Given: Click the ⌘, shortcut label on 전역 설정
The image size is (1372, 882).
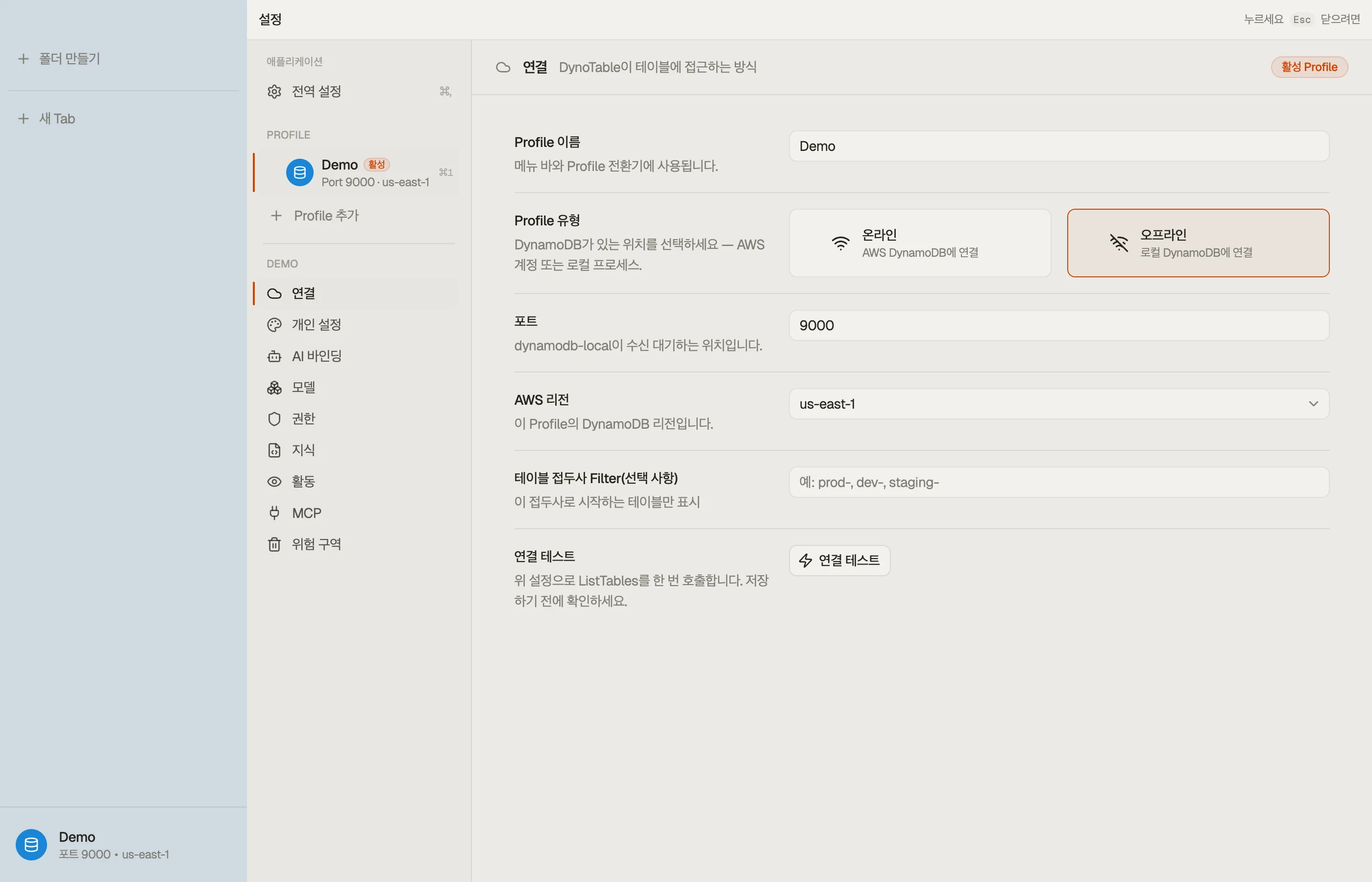Looking at the screenshot, I should click(x=445, y=92).
